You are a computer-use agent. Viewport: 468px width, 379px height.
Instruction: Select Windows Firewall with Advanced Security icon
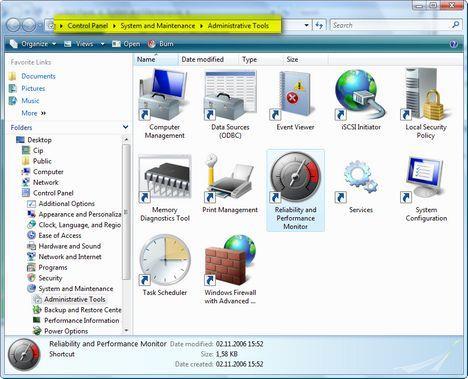coord(230,260)
